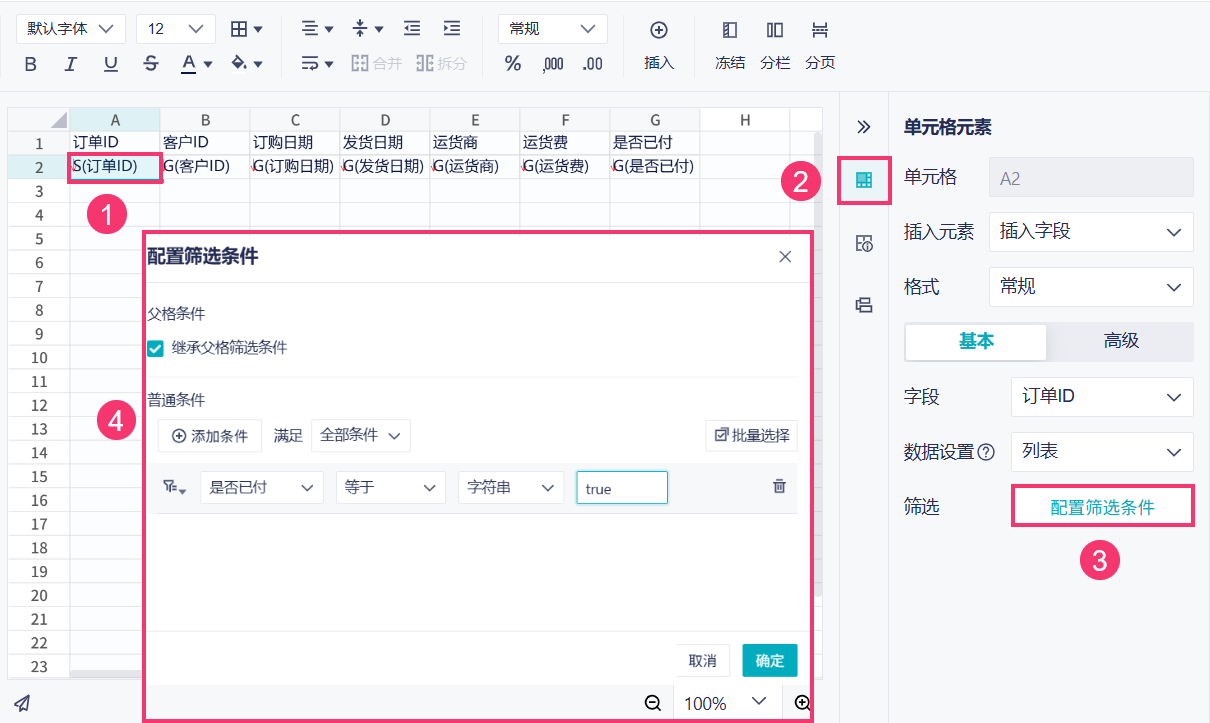Select cell B2 G(客户ID)
The image size is (1210, 723).
[x=205, y=166]
